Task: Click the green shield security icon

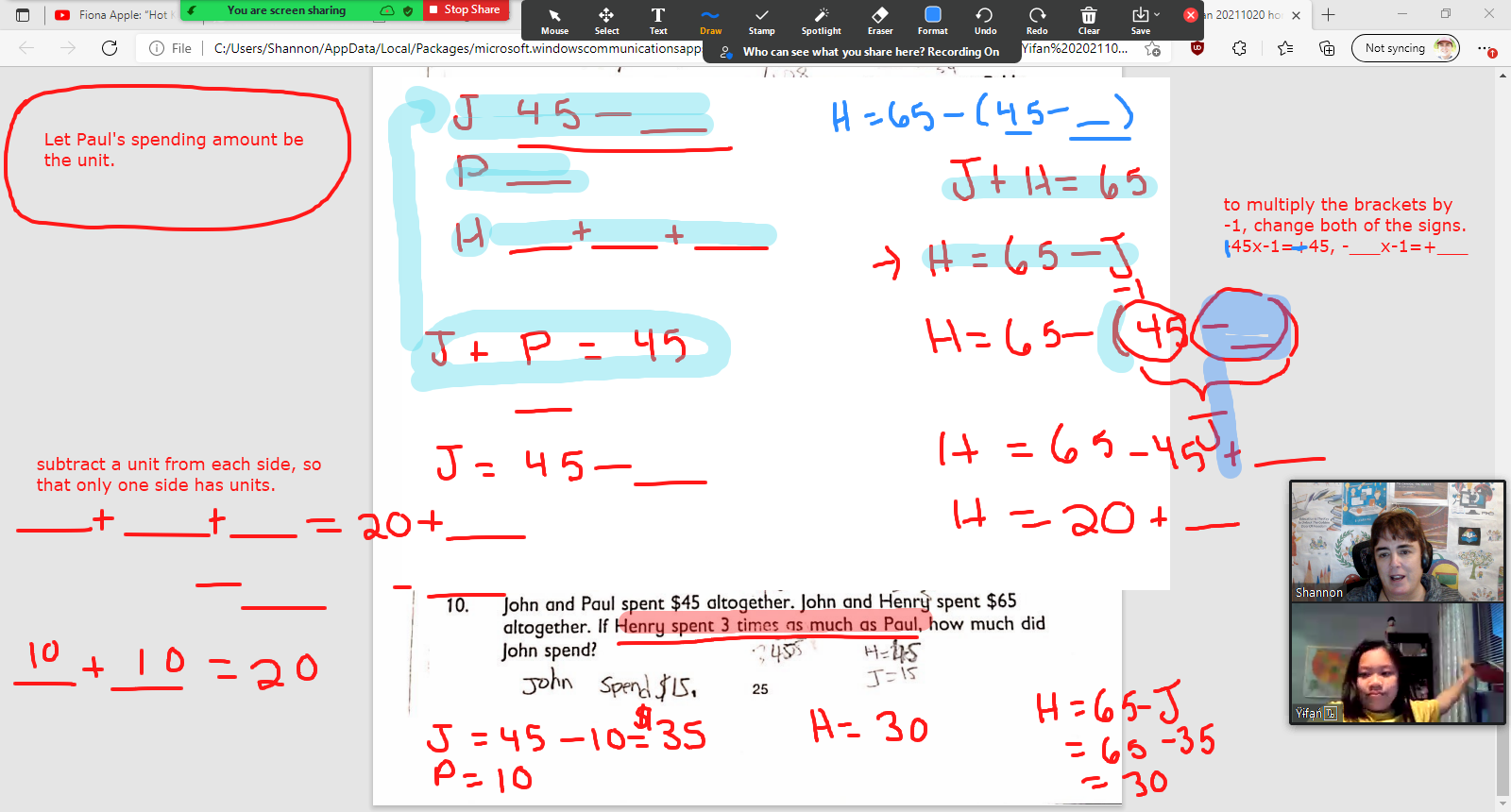Action: point(408,10)
